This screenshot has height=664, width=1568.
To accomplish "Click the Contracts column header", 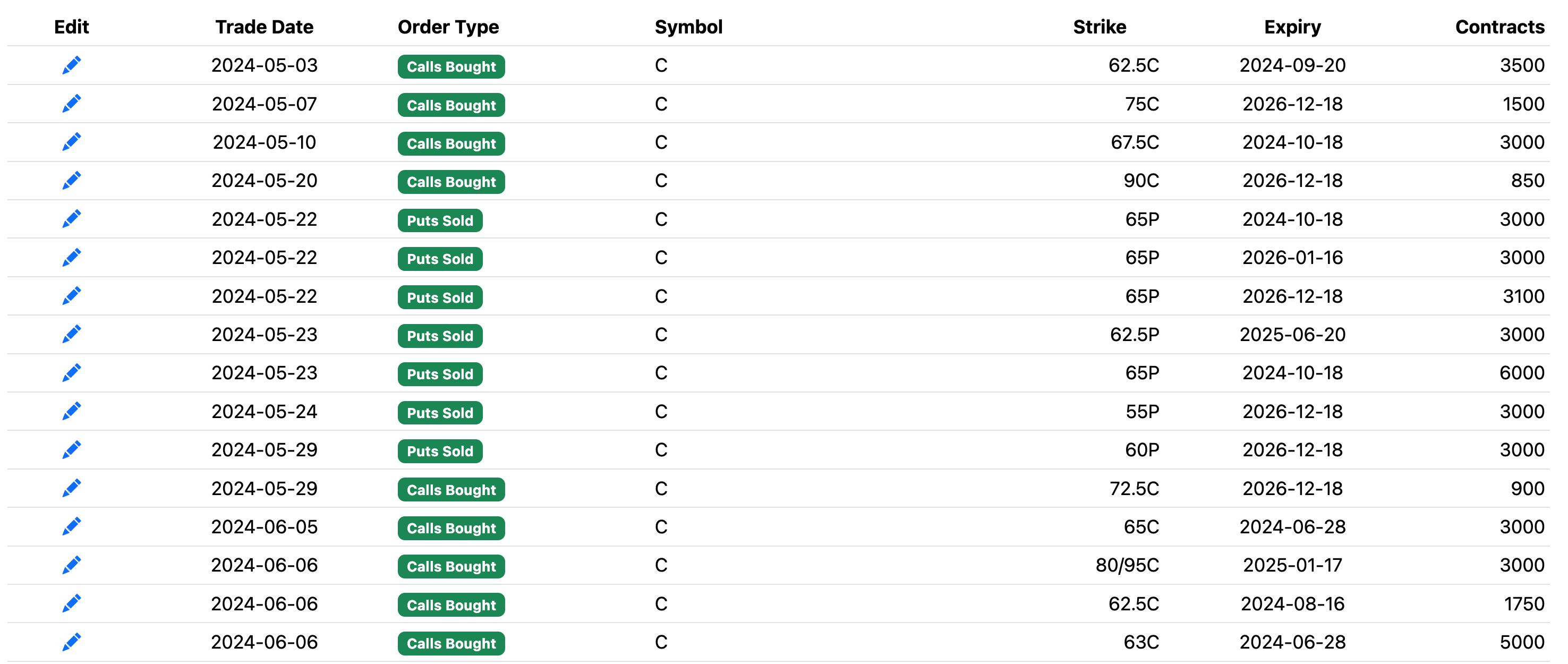I will (x=1499, y=27).
